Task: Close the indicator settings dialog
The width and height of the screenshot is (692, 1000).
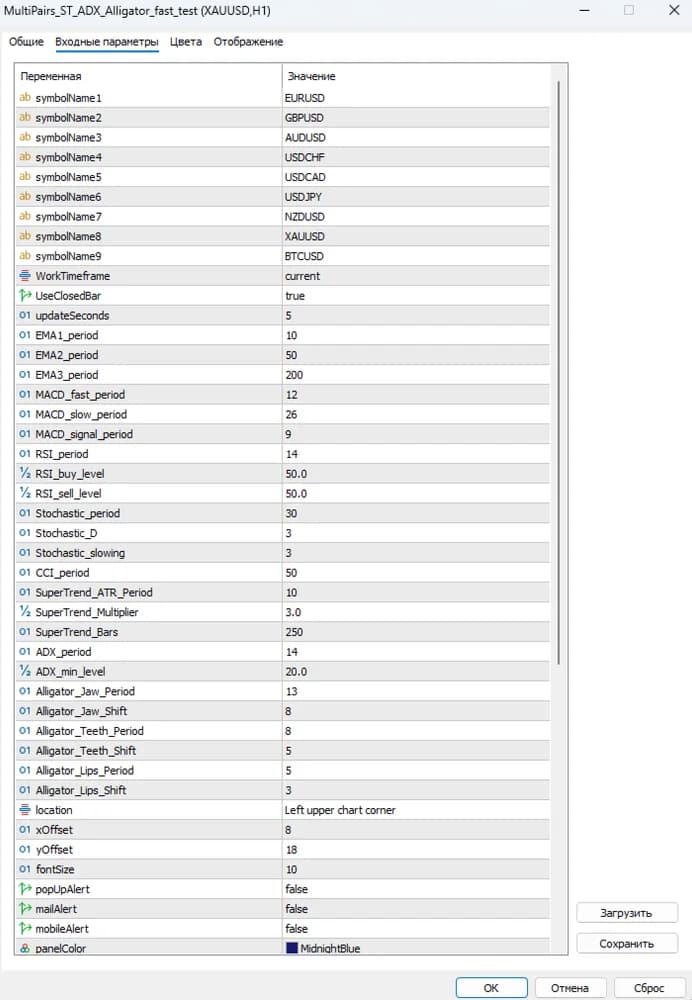Action: [674, 10]
